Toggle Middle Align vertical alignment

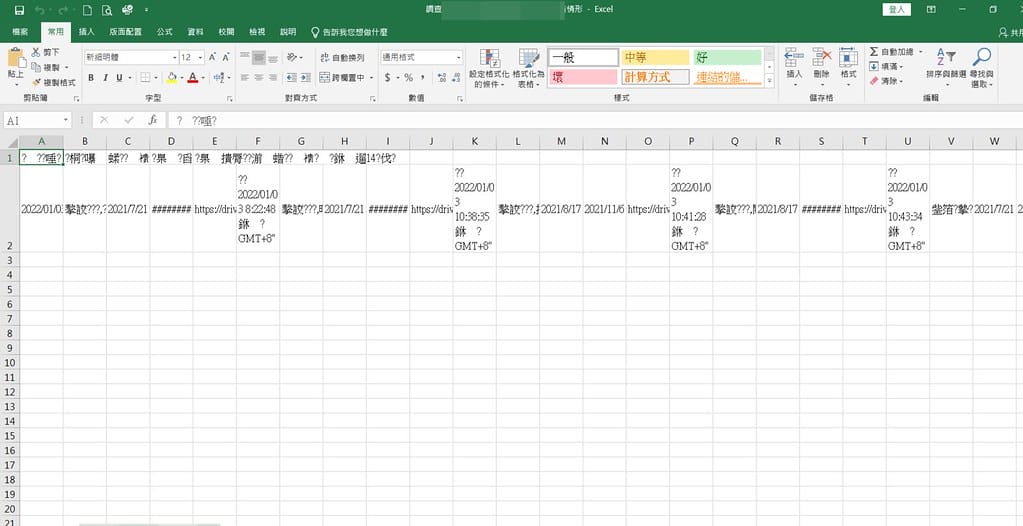(259, 57)
